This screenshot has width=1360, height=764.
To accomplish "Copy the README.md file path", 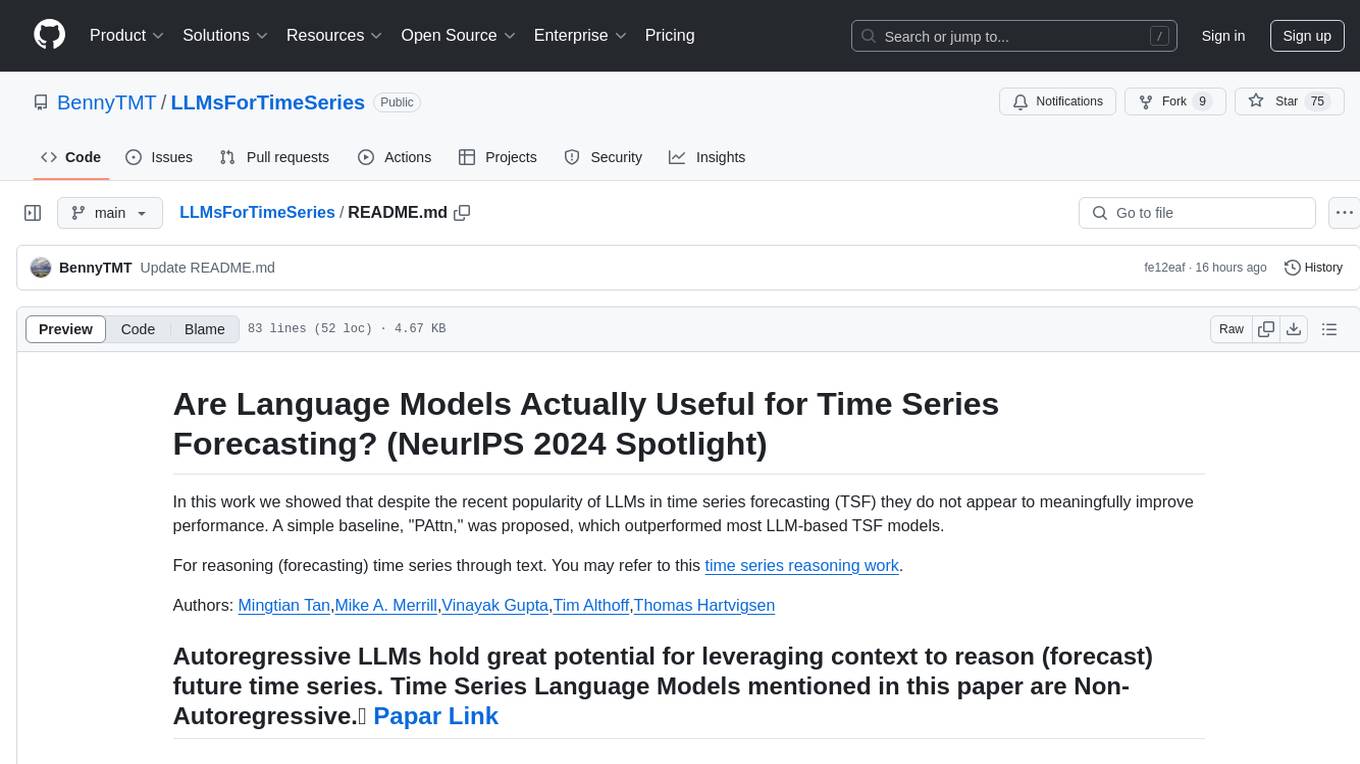I will pyautogui.click(x=462, y=213).
